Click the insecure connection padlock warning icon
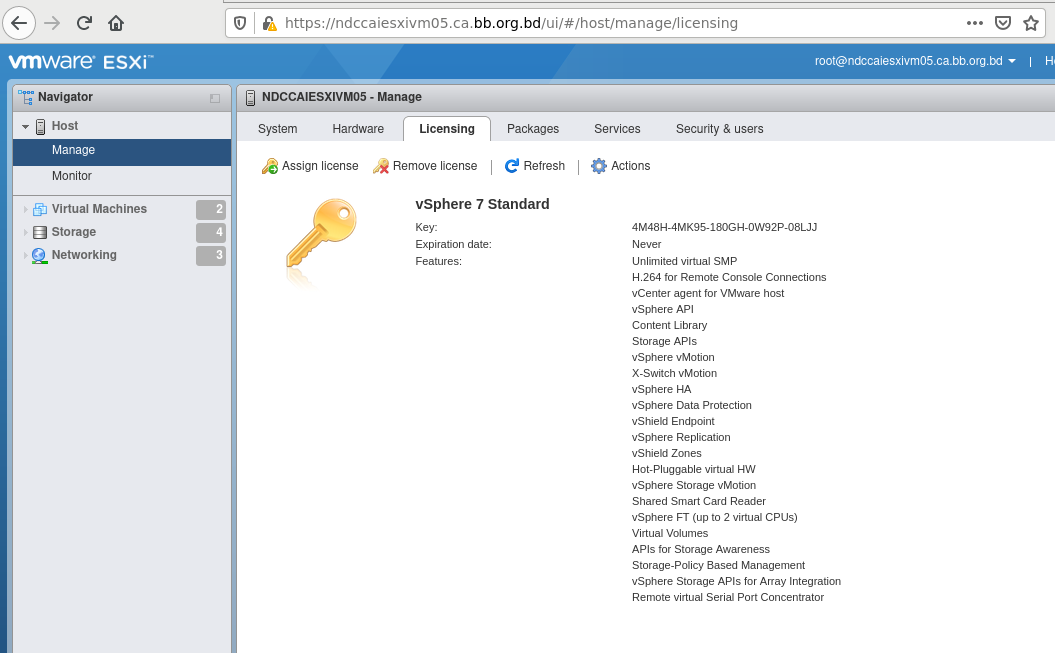Viewport: 1055px width, 653px height. [x=269, y=24]
